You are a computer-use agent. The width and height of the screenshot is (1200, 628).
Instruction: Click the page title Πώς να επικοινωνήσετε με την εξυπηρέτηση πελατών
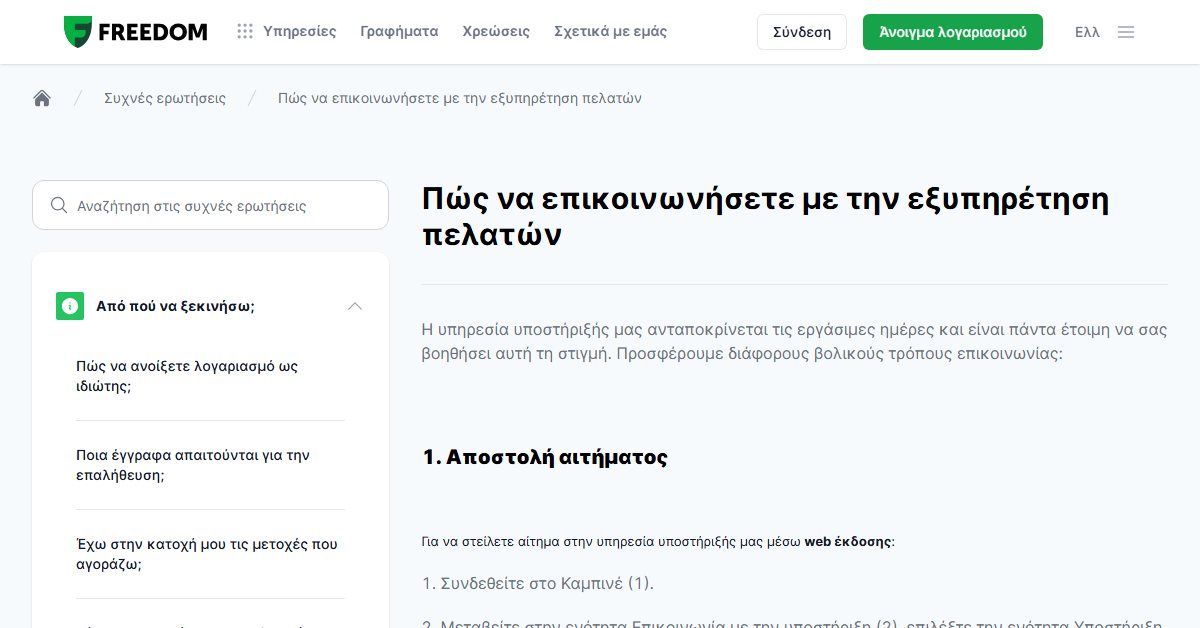tap(766, 217)
